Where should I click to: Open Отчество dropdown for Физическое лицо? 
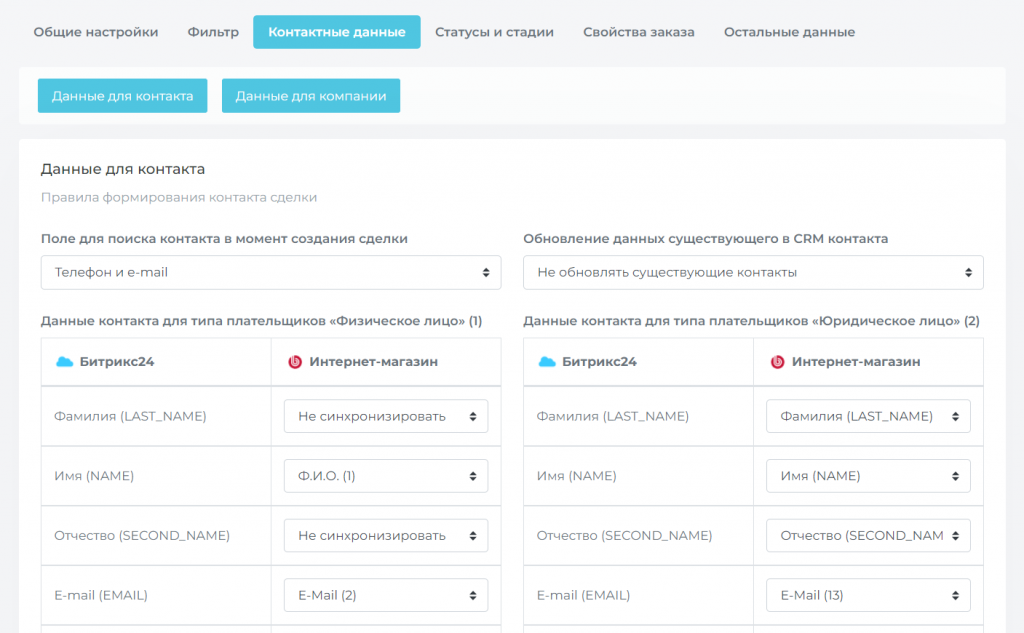[386, 536]
